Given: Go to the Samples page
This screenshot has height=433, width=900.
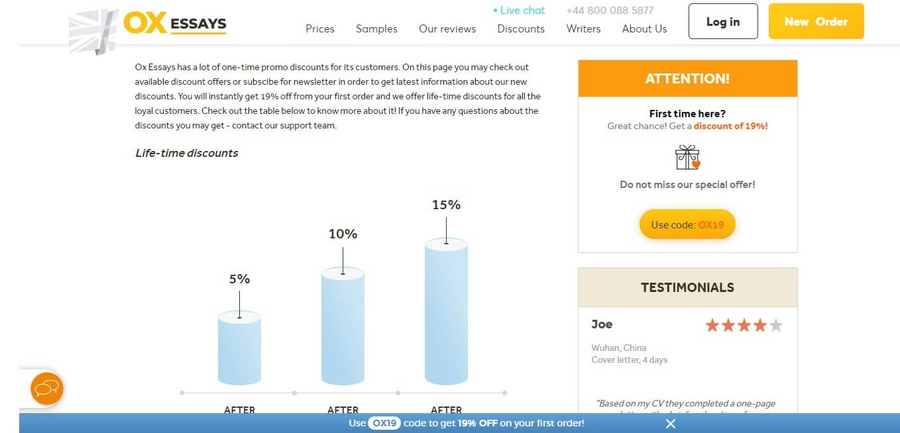Looking at the screenshot, I should coord(377,29).
